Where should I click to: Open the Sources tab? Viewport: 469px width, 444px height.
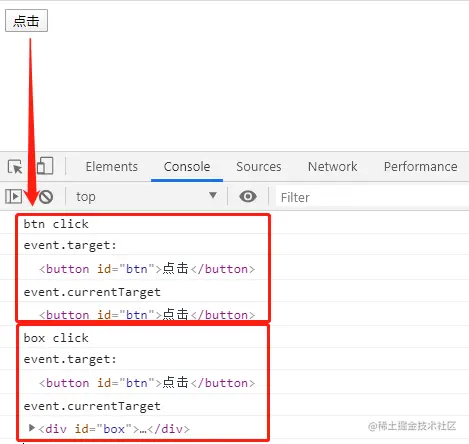coord(259,166)
